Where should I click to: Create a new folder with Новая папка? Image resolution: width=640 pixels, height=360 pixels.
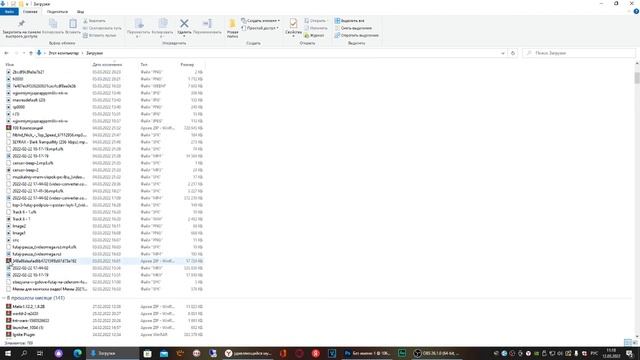[x=232, y=29]
